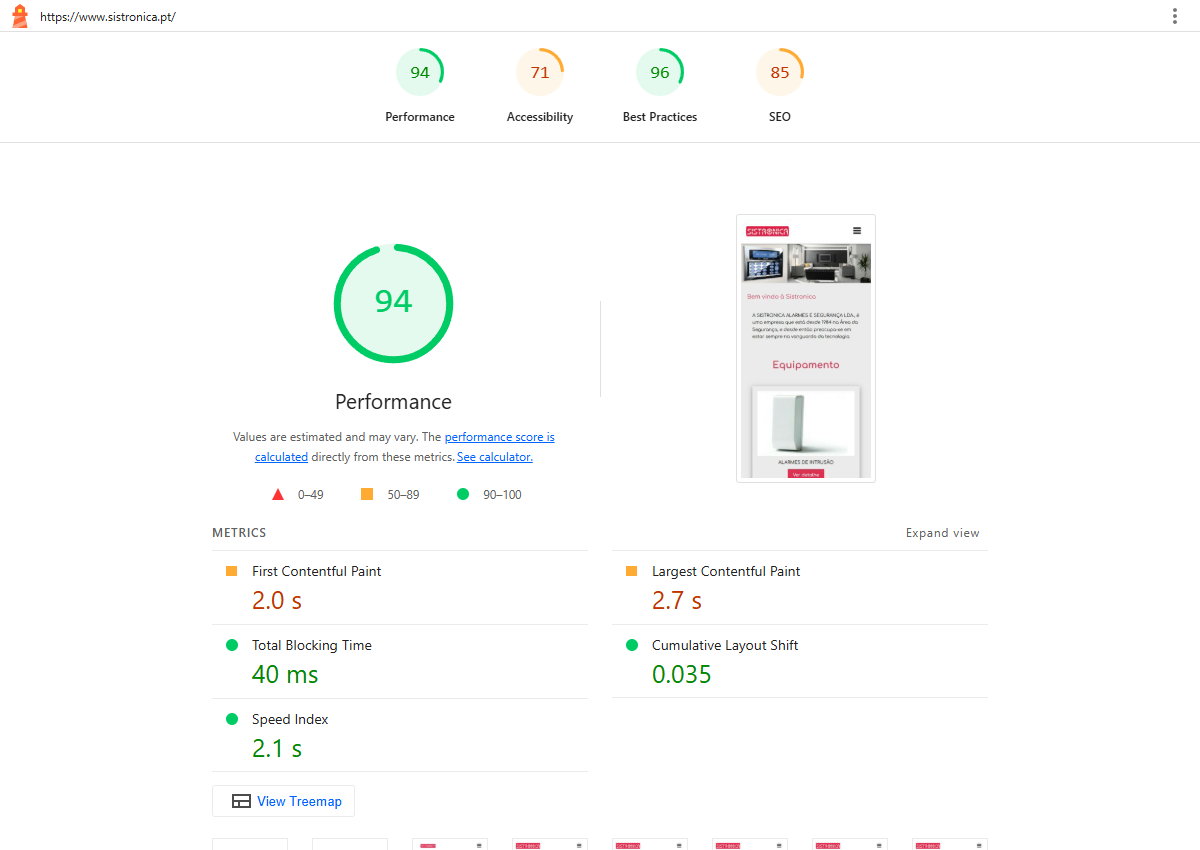Jump to the Accessibility score gauge

click(x=540, y=86)
